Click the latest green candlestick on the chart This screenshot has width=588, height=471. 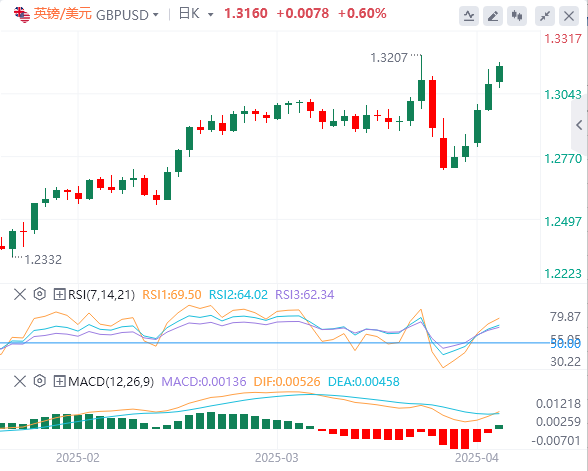(x=500, y=74)
